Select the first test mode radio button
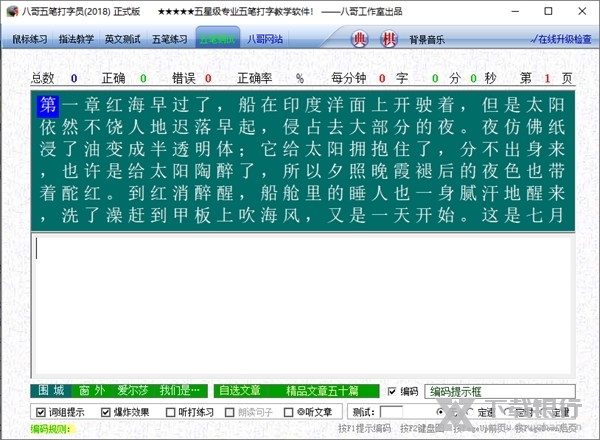600x440 pixels. click(x=440, y=412)
